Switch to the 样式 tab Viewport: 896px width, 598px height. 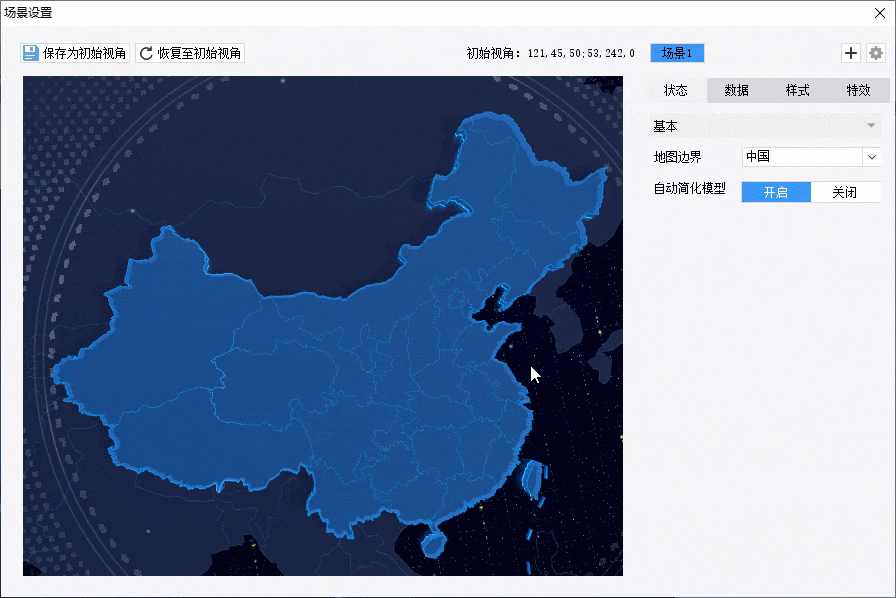(798, 90)
